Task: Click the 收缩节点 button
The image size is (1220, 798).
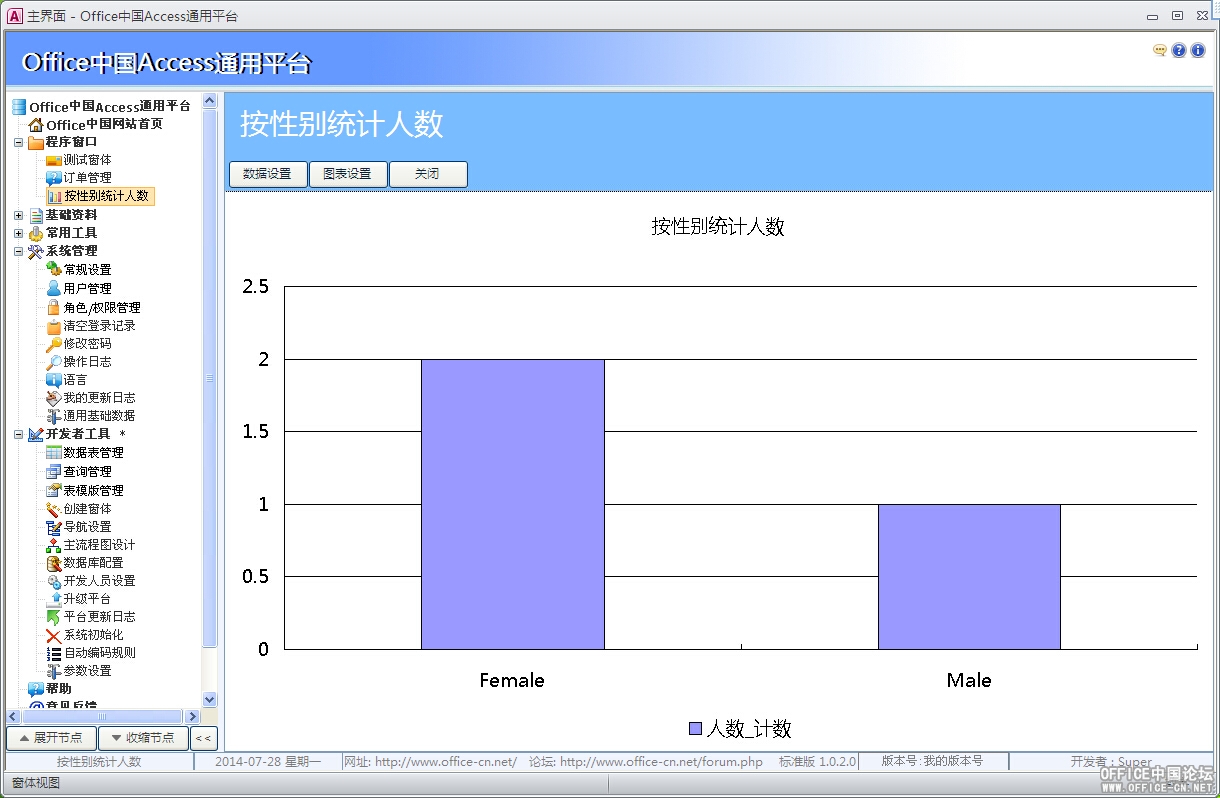Action: pos(143,738)
